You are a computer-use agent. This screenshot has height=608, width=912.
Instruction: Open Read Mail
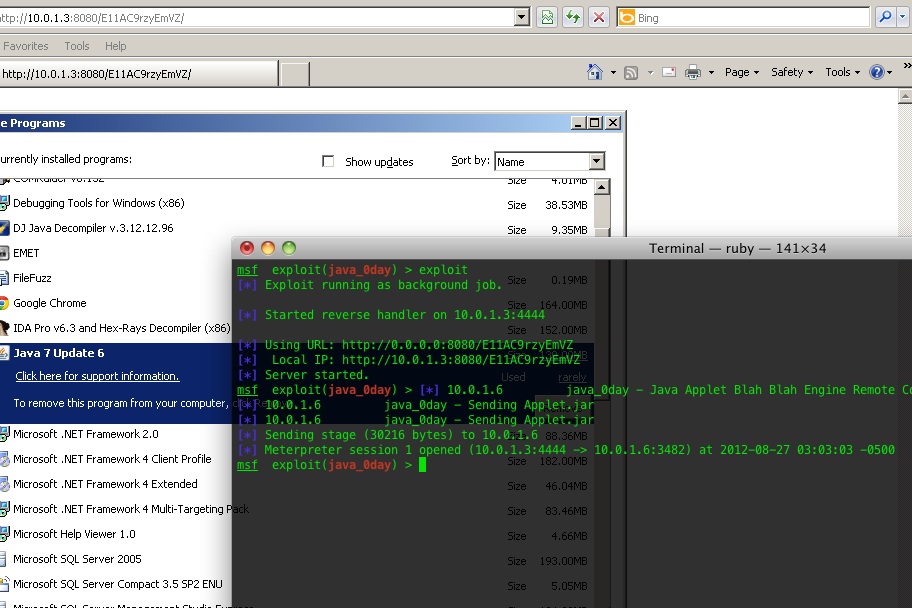pos(668,71)
